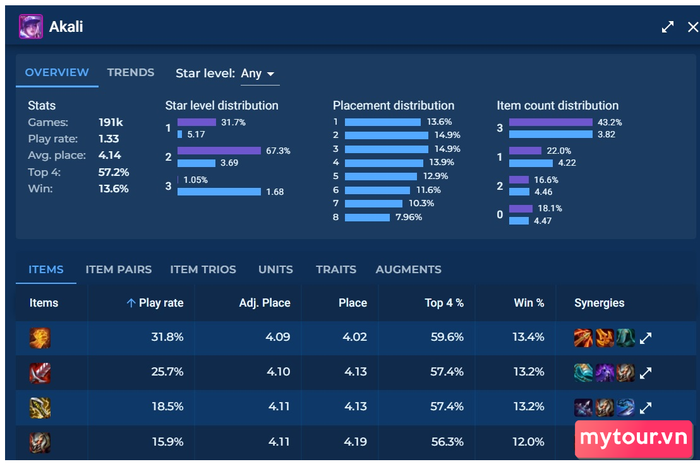Select the golden item icon with 18.5% play rate

[x=40, y=408]
